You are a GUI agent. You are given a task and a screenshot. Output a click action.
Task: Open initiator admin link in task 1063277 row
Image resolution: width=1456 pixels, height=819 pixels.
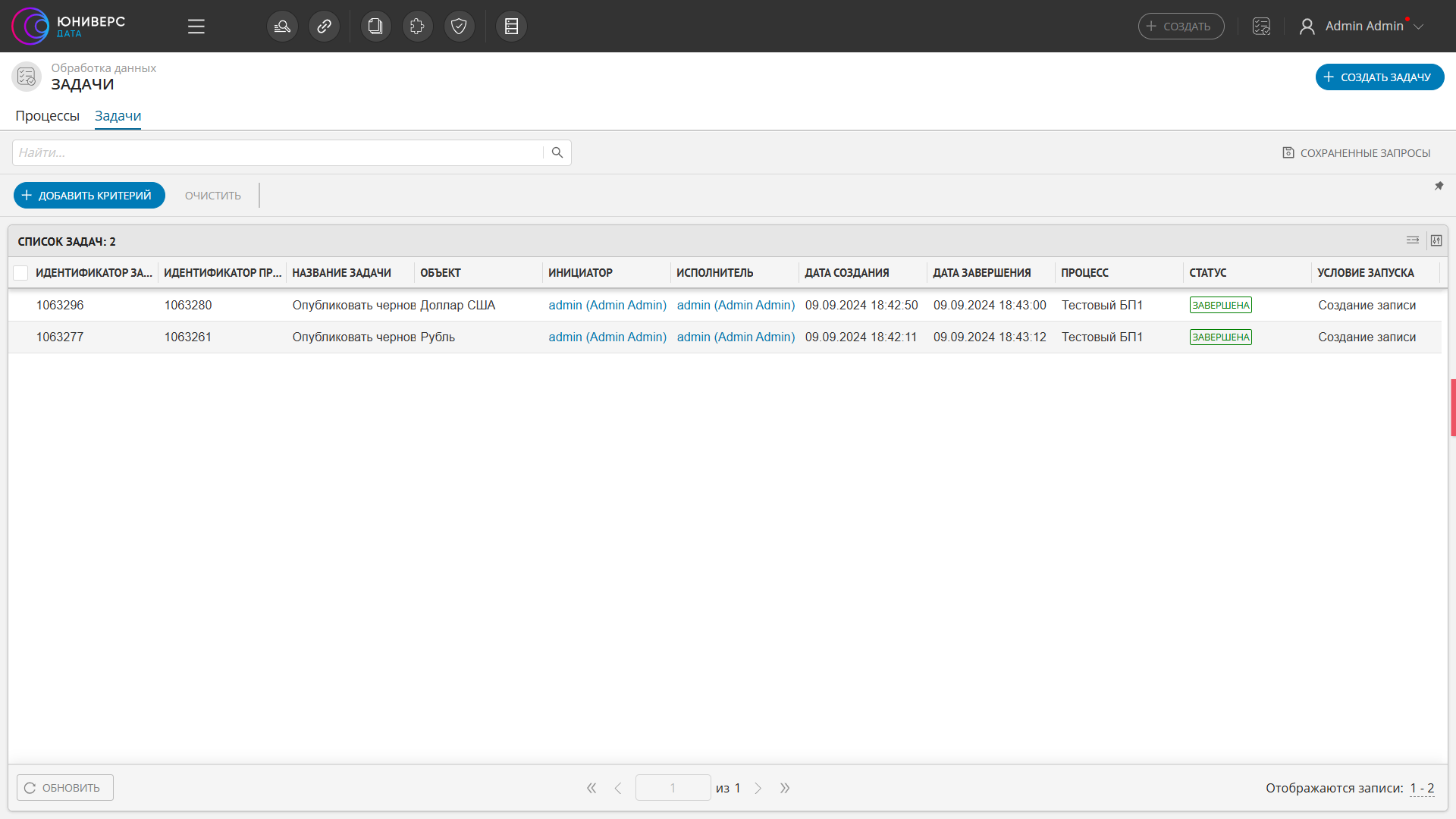pos(607,337)
